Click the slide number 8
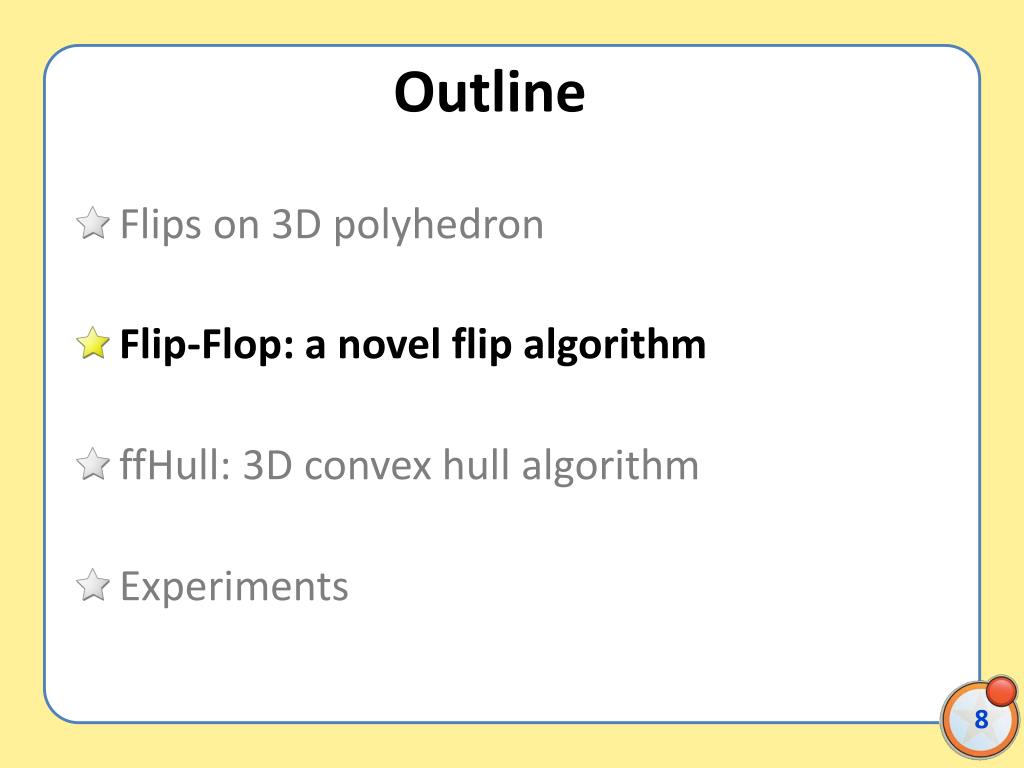1024x768 pixels. click(x=981, y=720)
